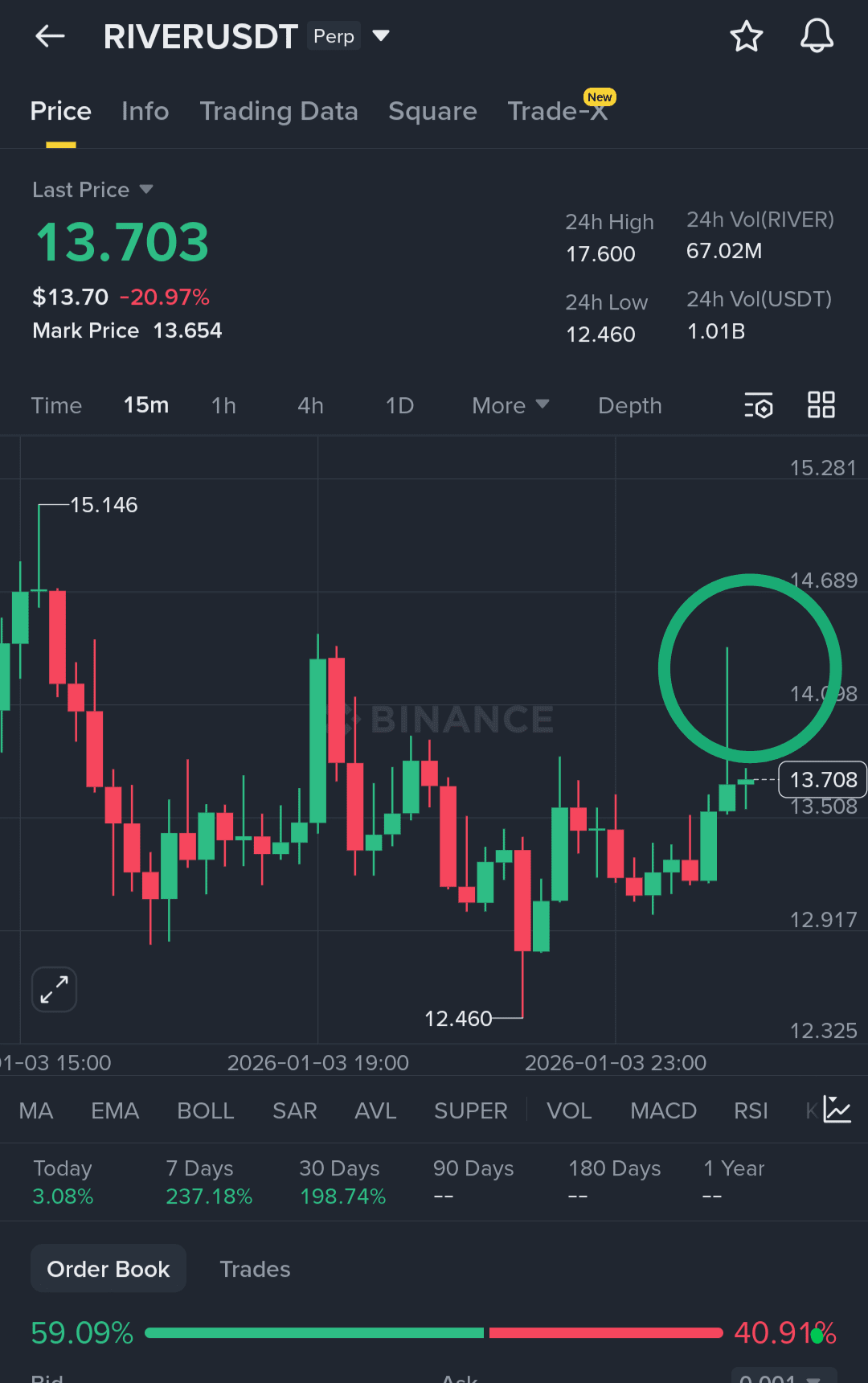Add RIVERUSDT to favorites with star icon
The image size is (868, 1383).
click(x=746, y=36)
